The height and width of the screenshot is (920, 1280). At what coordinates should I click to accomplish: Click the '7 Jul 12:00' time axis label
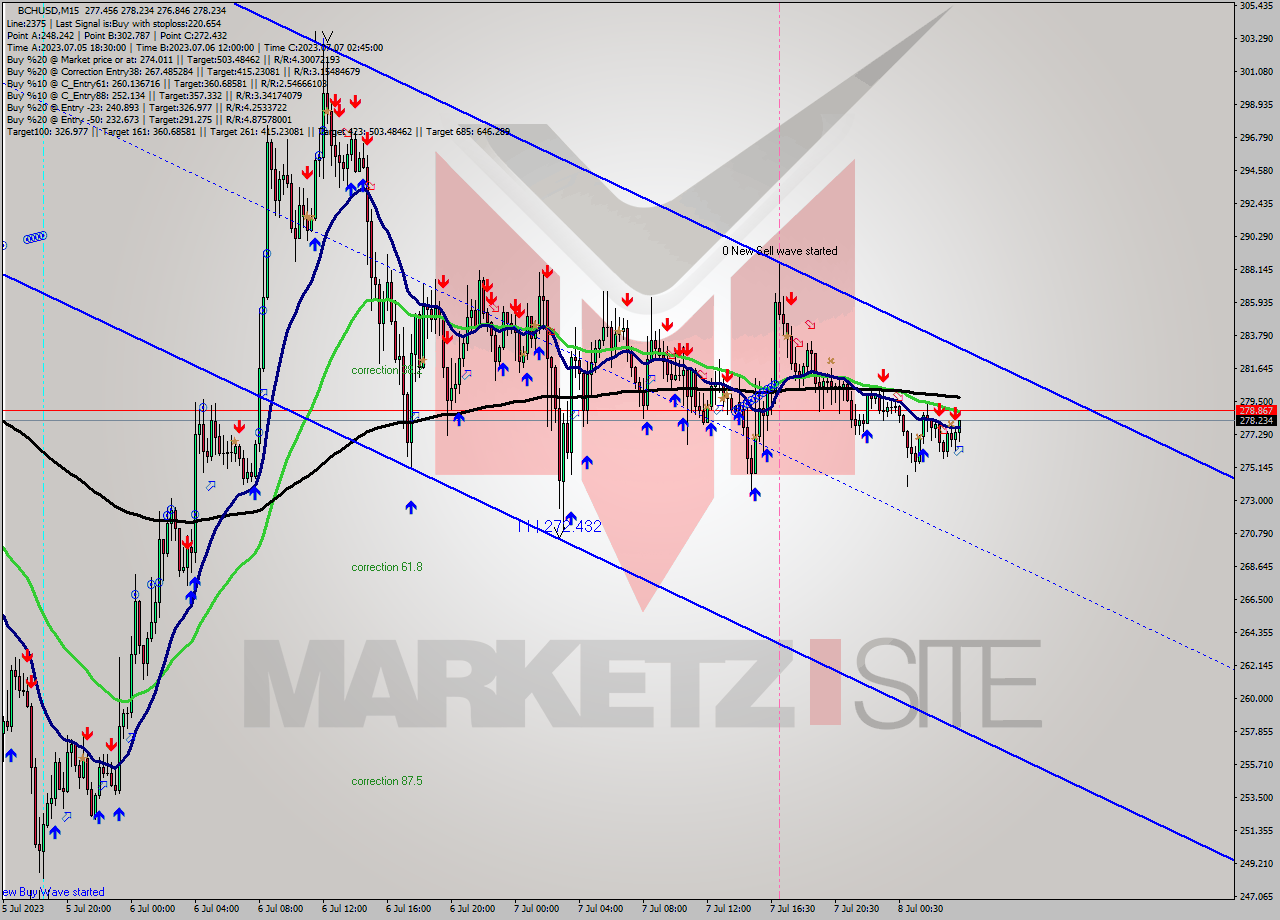[x=729, y=910]
